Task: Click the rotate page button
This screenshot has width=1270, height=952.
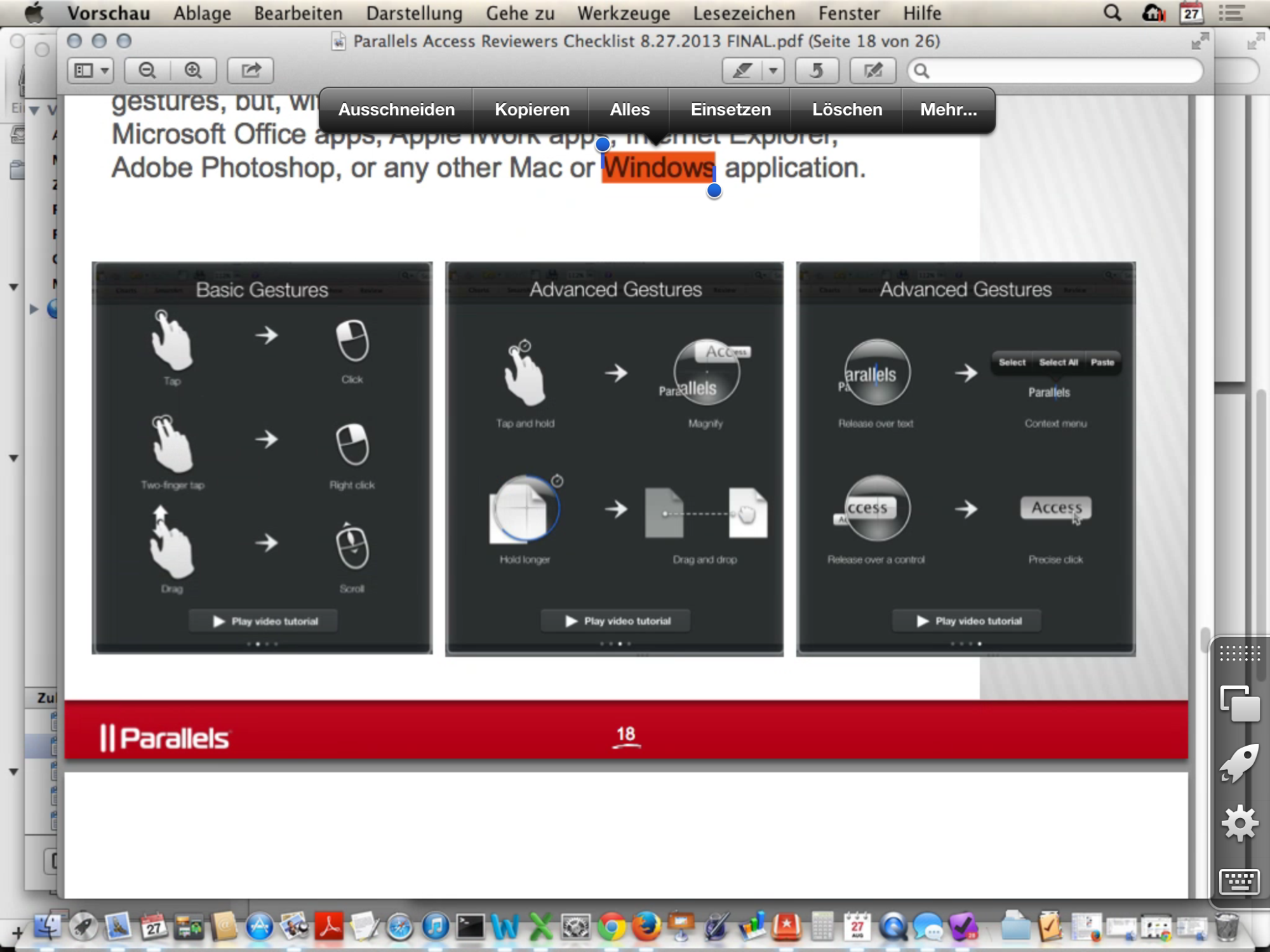Action: (817, 70)
